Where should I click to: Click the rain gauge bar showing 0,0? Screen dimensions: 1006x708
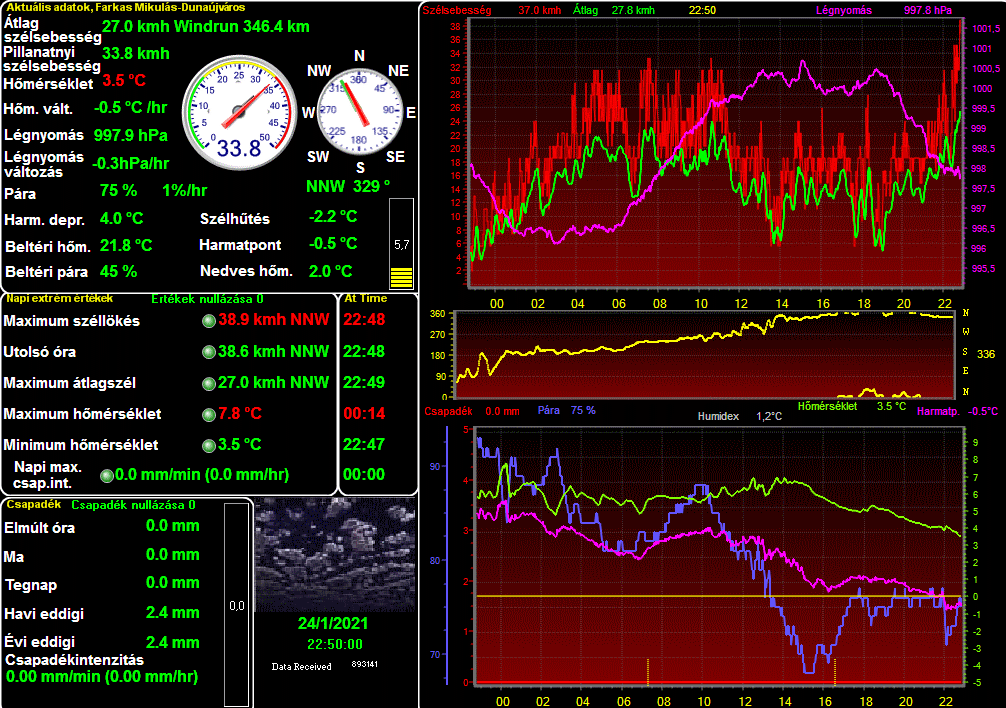pos(236,604)
